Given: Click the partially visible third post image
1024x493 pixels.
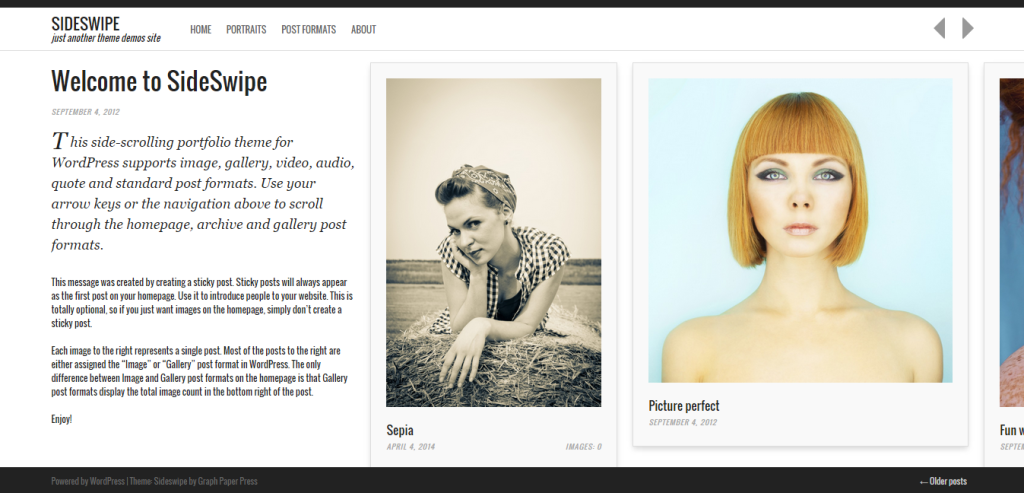Looking at the screenshot, I should click(x=1012, y=242).
